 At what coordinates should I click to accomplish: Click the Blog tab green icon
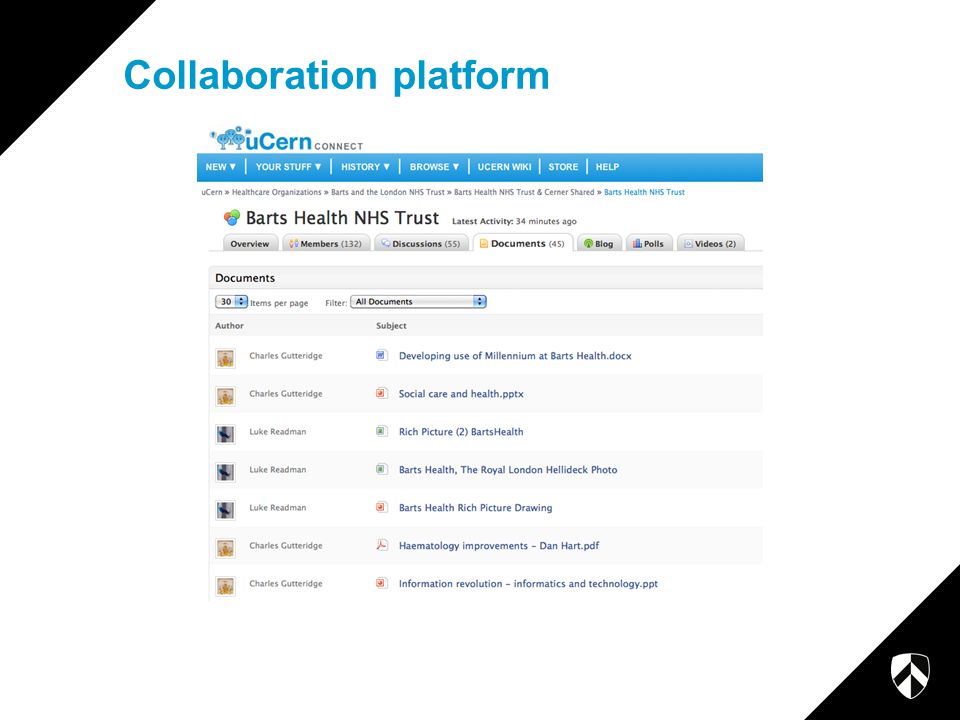[x=588, y=244]
